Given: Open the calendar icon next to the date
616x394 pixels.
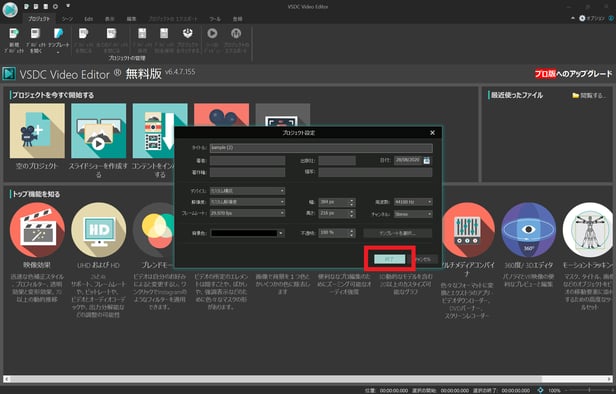Looking at the screenshot, I should point(427,160).
